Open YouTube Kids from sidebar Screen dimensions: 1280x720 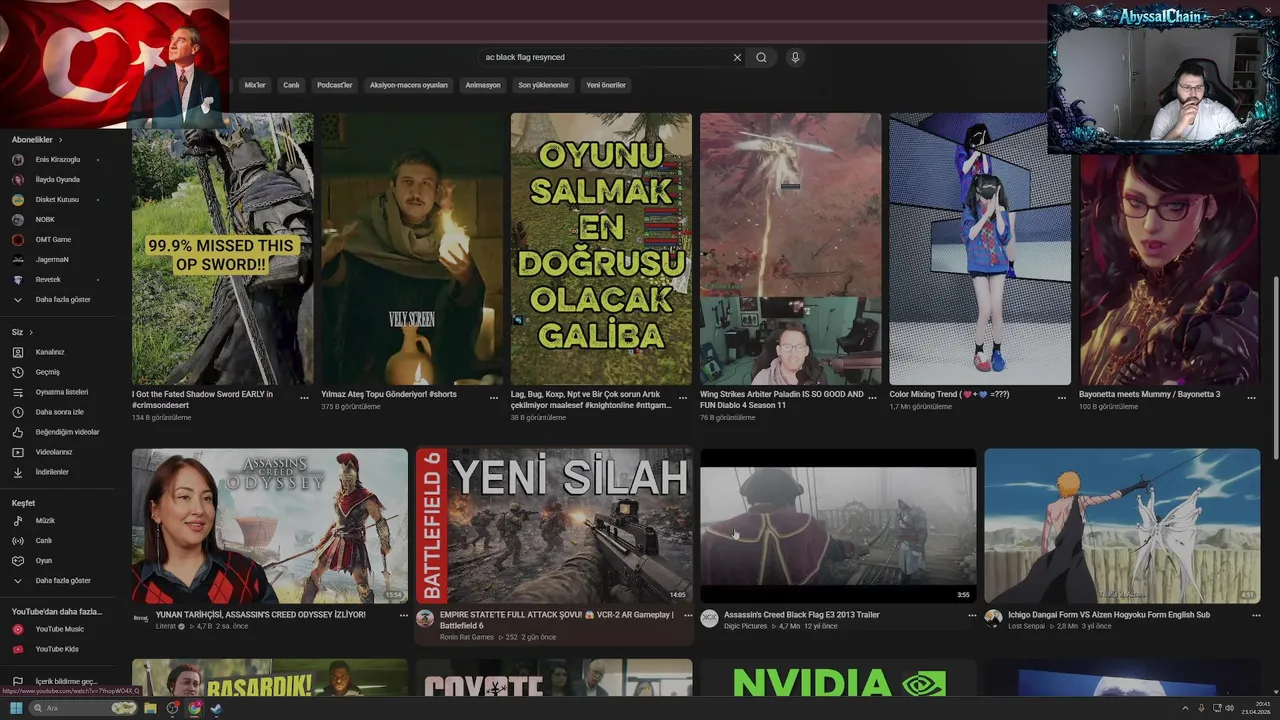(x=56, y=649)
